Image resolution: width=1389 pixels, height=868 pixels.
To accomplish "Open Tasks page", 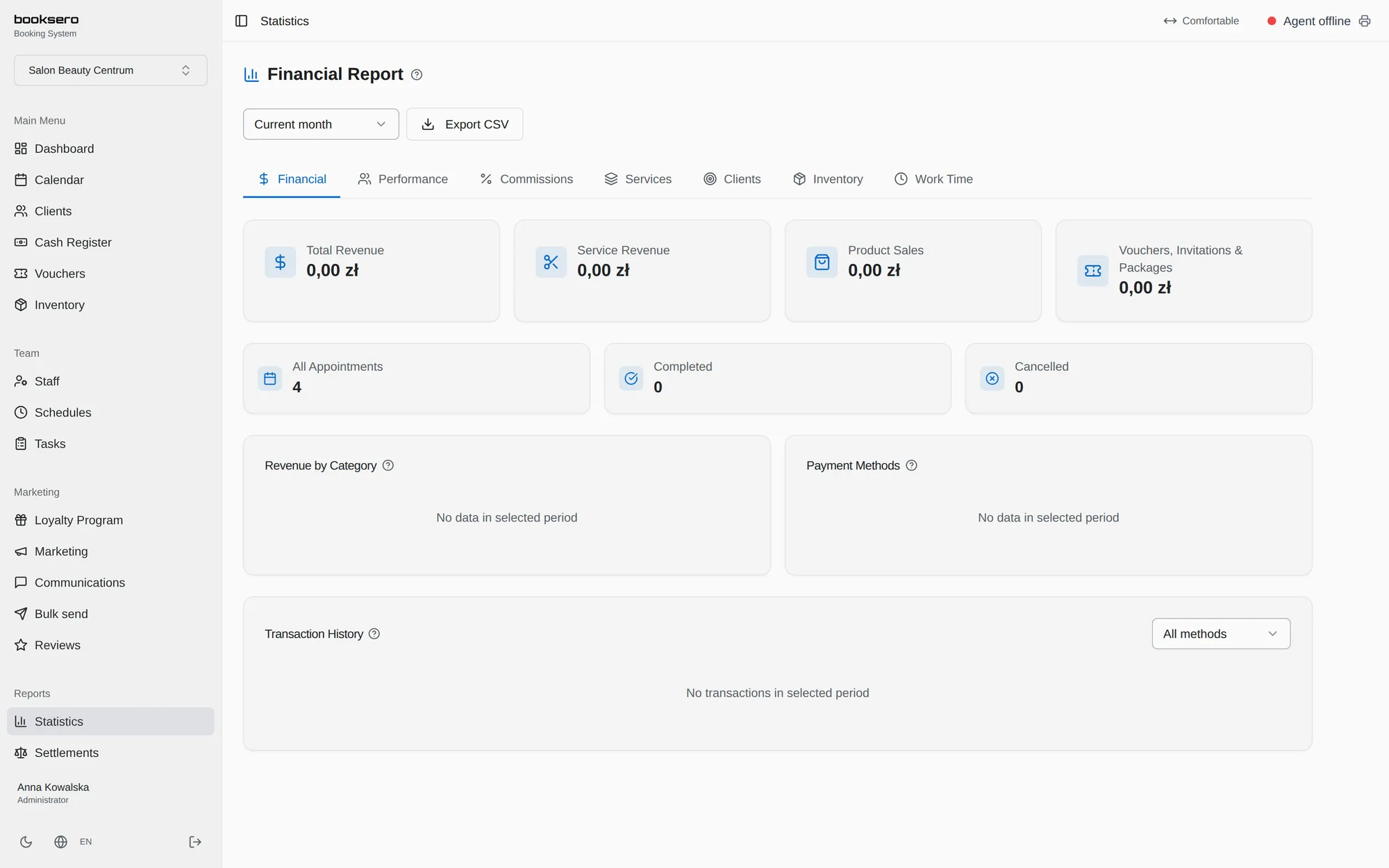I will [x=110, y=444].
